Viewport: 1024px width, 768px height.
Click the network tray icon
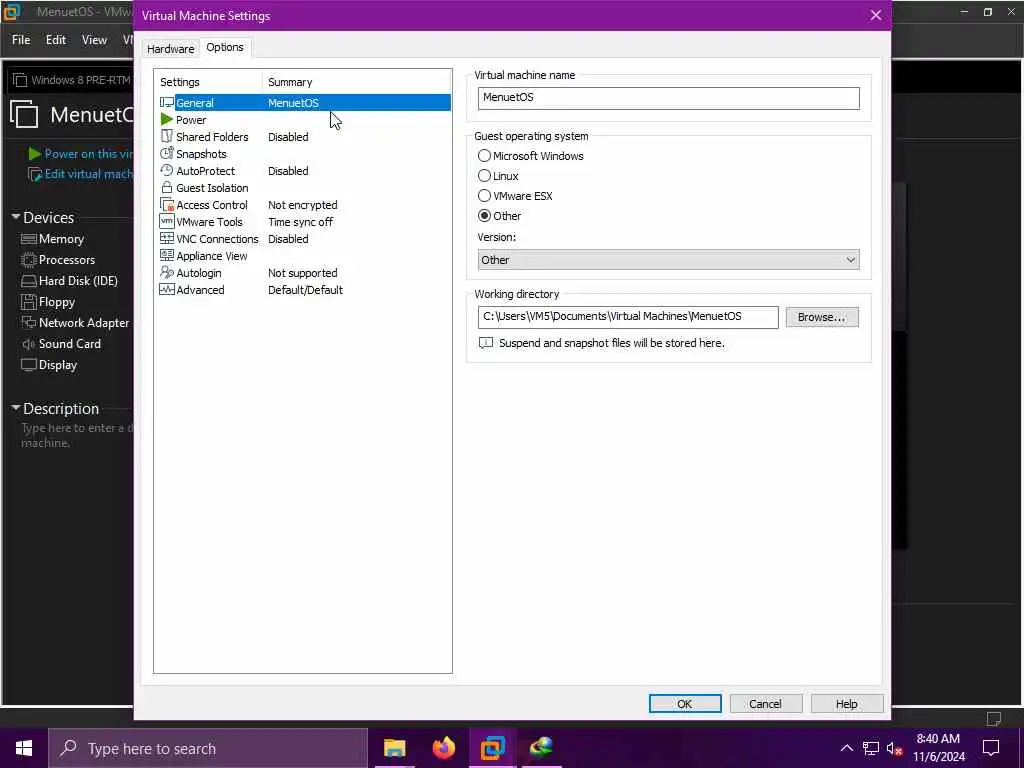pyautogui.click(x=870, y=748)
